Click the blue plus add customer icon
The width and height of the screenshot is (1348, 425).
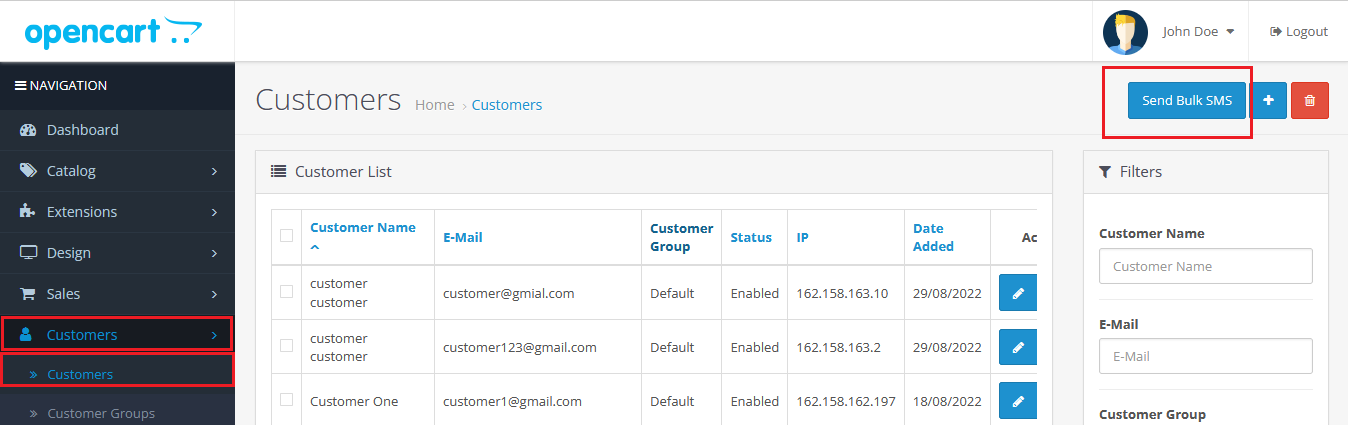pyautogui.click(x=1269, y=100)
